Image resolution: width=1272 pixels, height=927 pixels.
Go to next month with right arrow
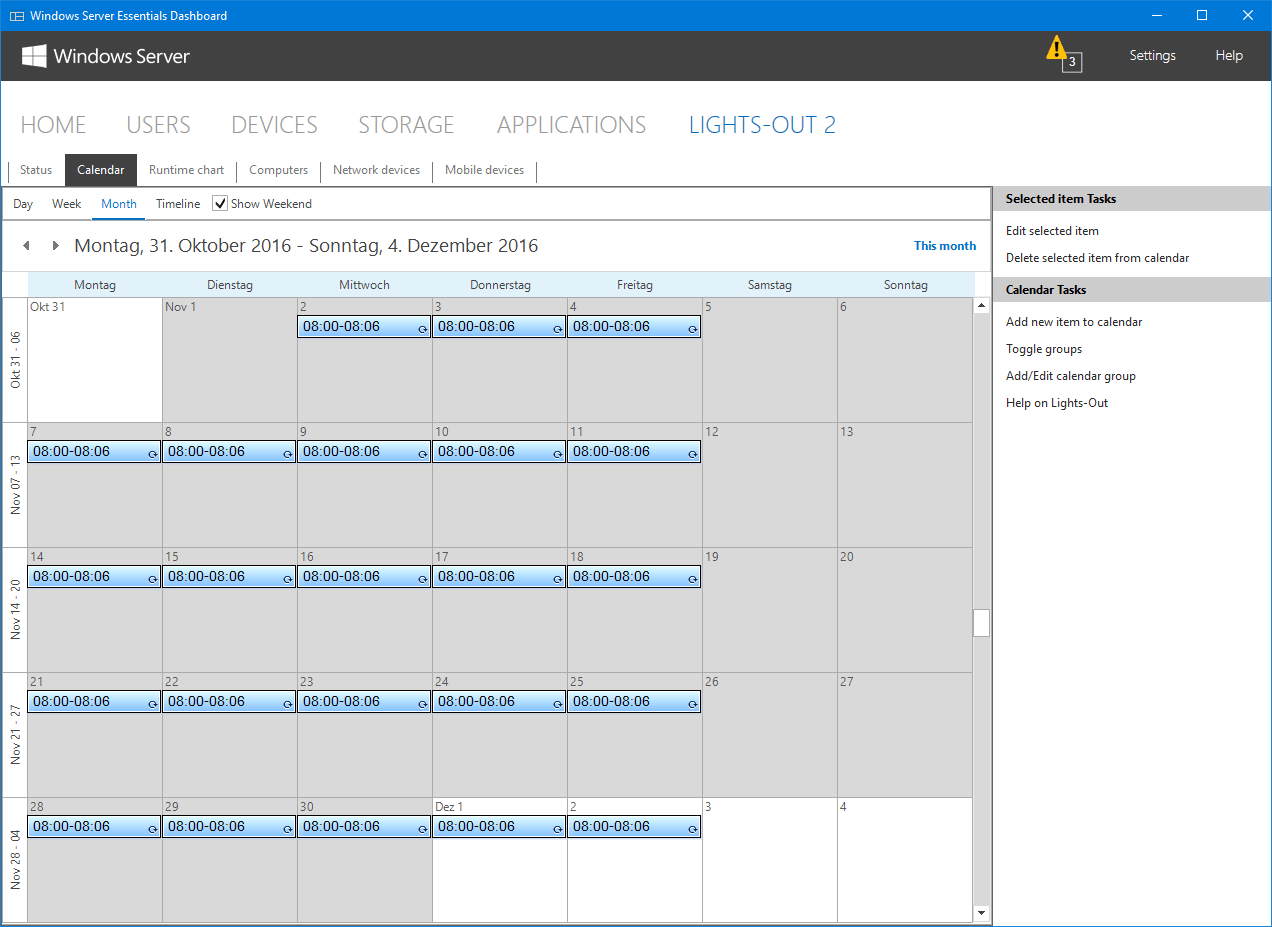click(x=55, y=245)
